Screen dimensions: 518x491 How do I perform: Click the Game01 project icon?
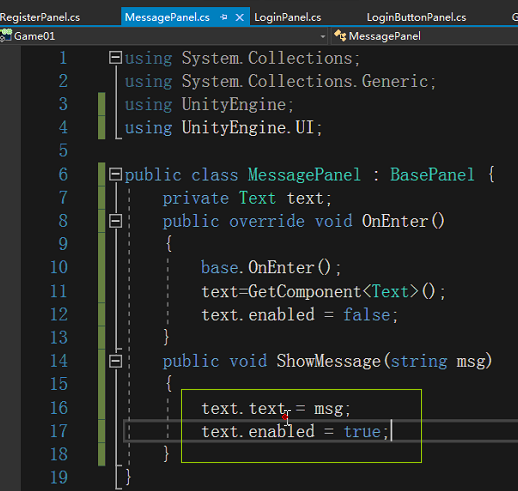tap(6, 35)
